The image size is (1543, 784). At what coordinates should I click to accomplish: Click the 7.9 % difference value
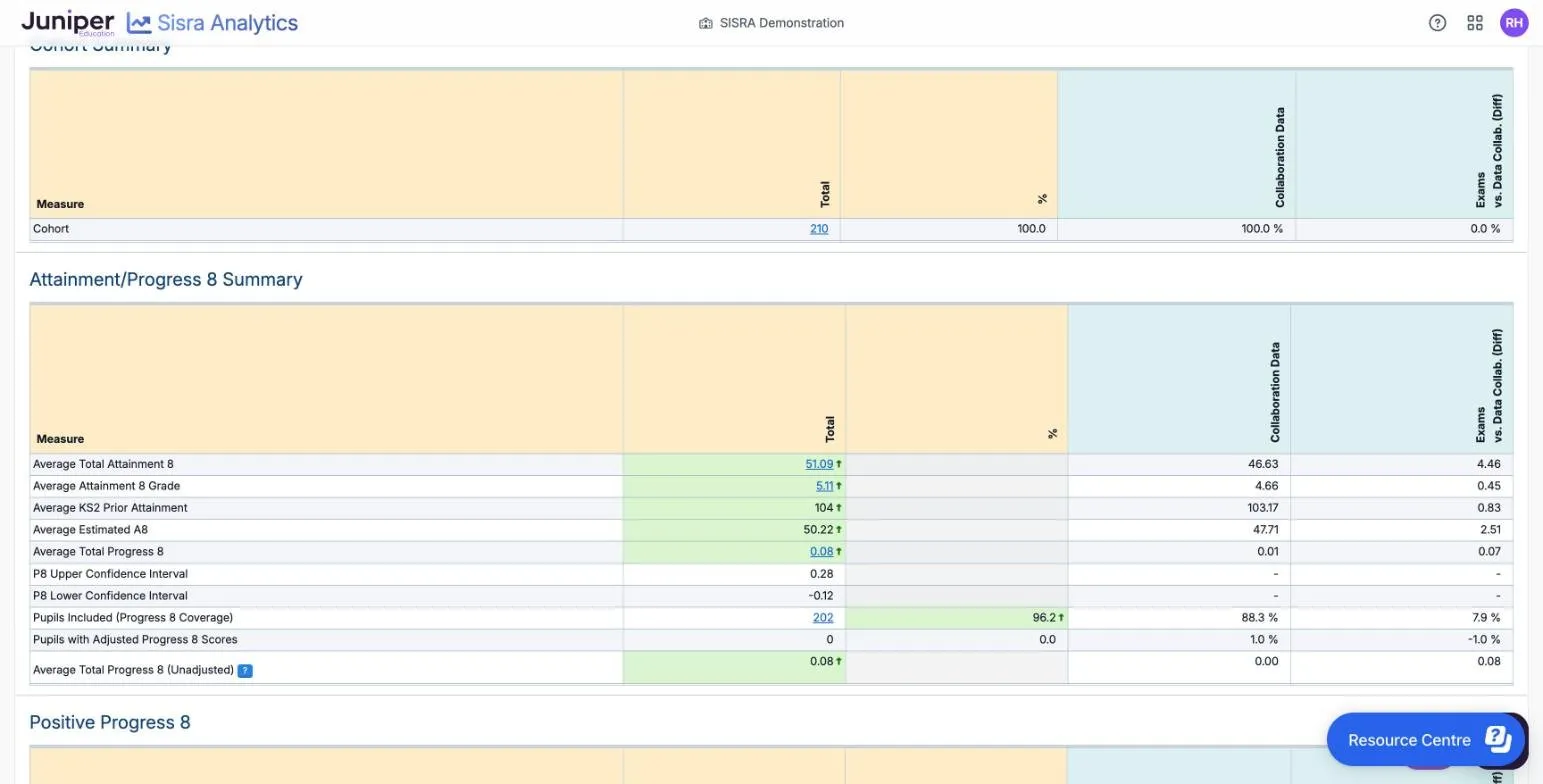(x=1486, y=618)
